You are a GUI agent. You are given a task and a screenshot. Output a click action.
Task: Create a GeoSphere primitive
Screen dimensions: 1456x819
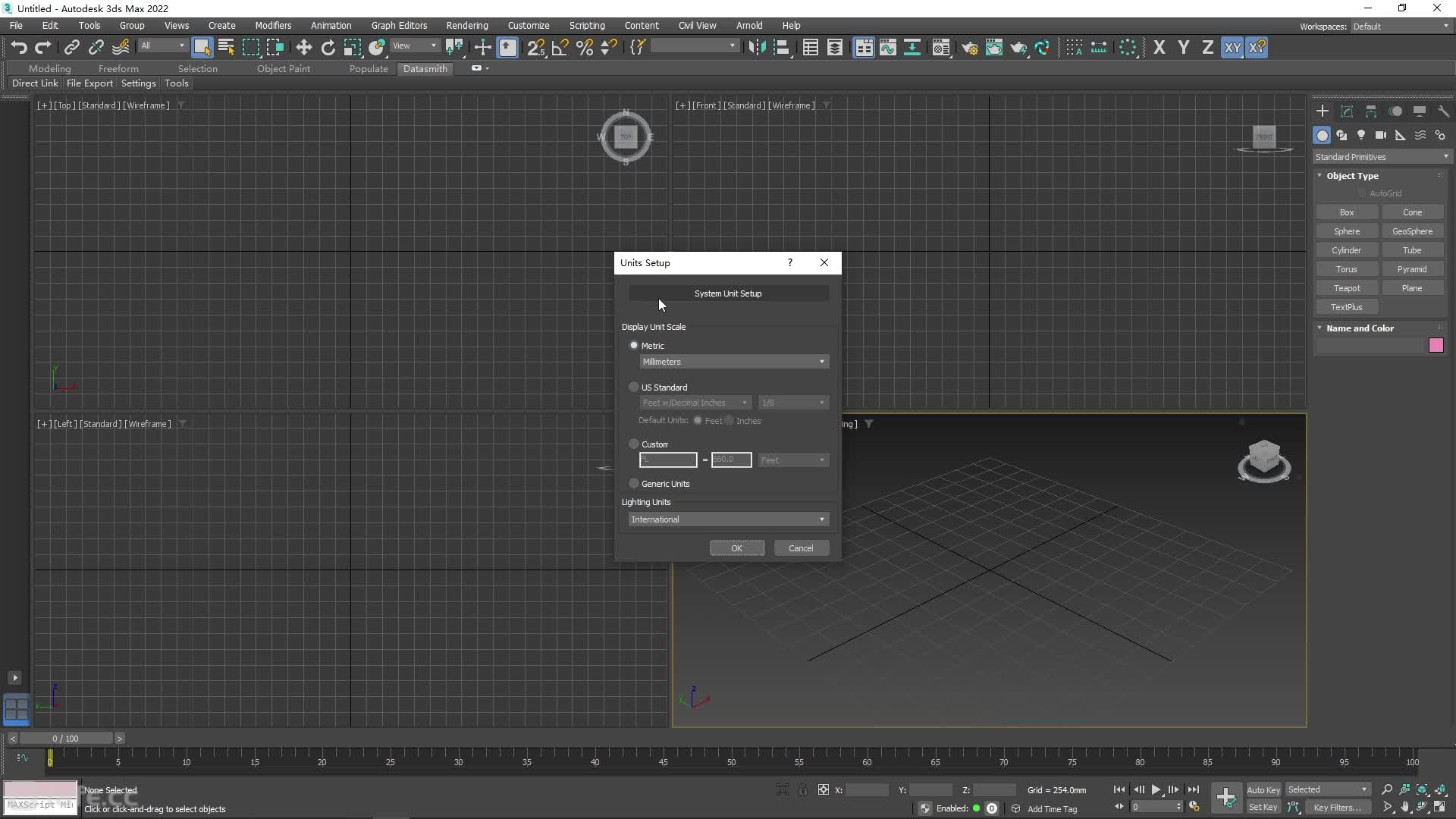(1412, 231)
